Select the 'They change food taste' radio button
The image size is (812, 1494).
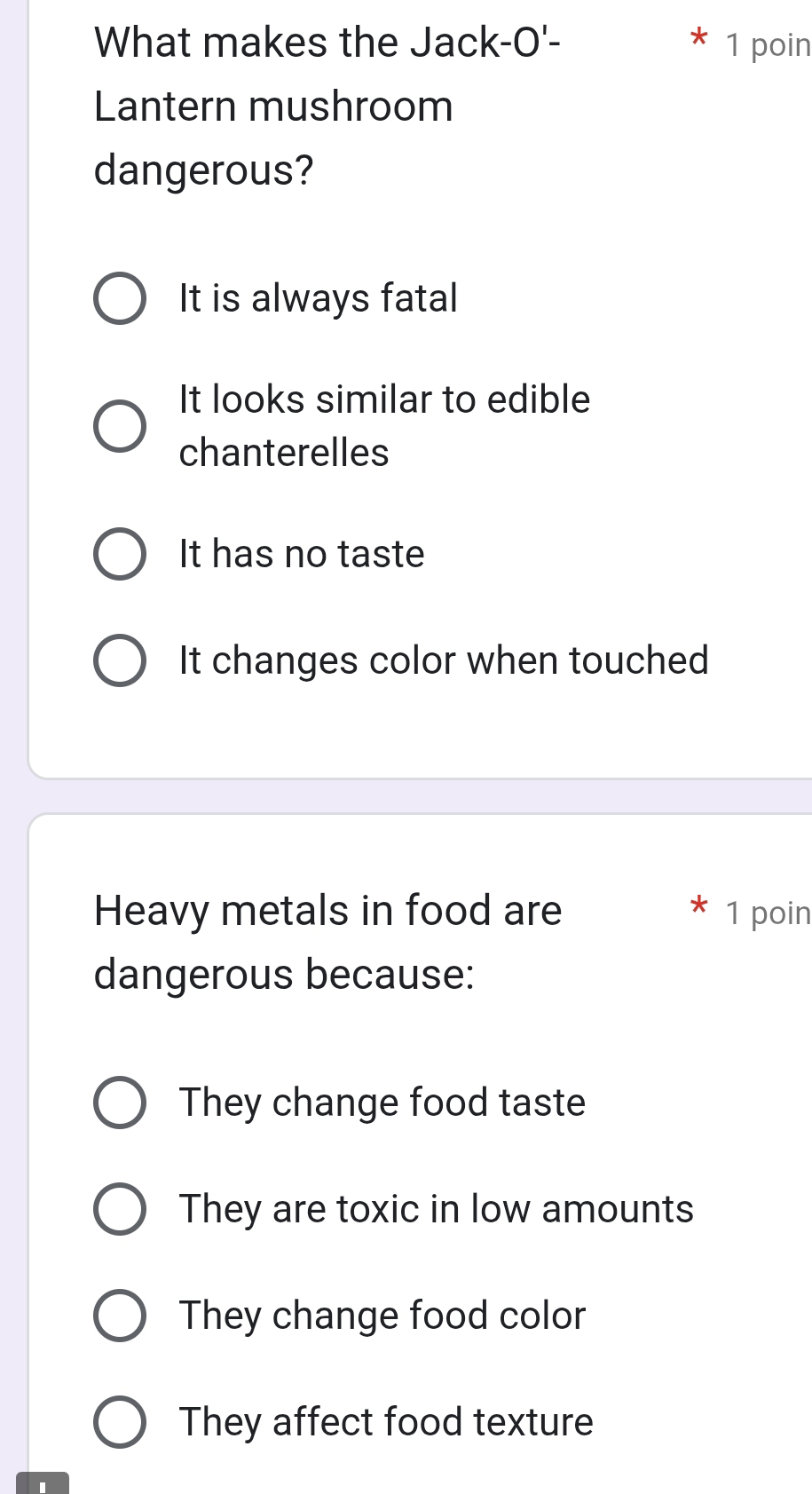120,1103
